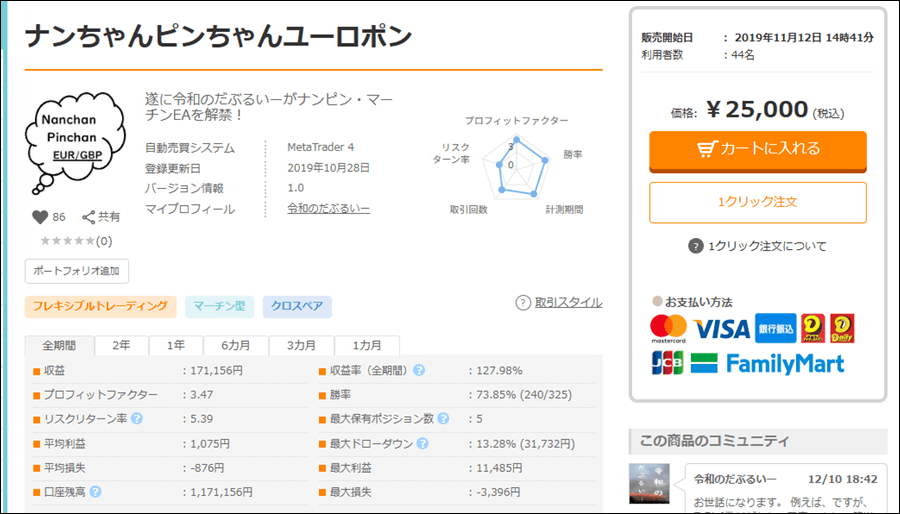Click the star rating row
900x514 pixels.
(x=75, y=241)
